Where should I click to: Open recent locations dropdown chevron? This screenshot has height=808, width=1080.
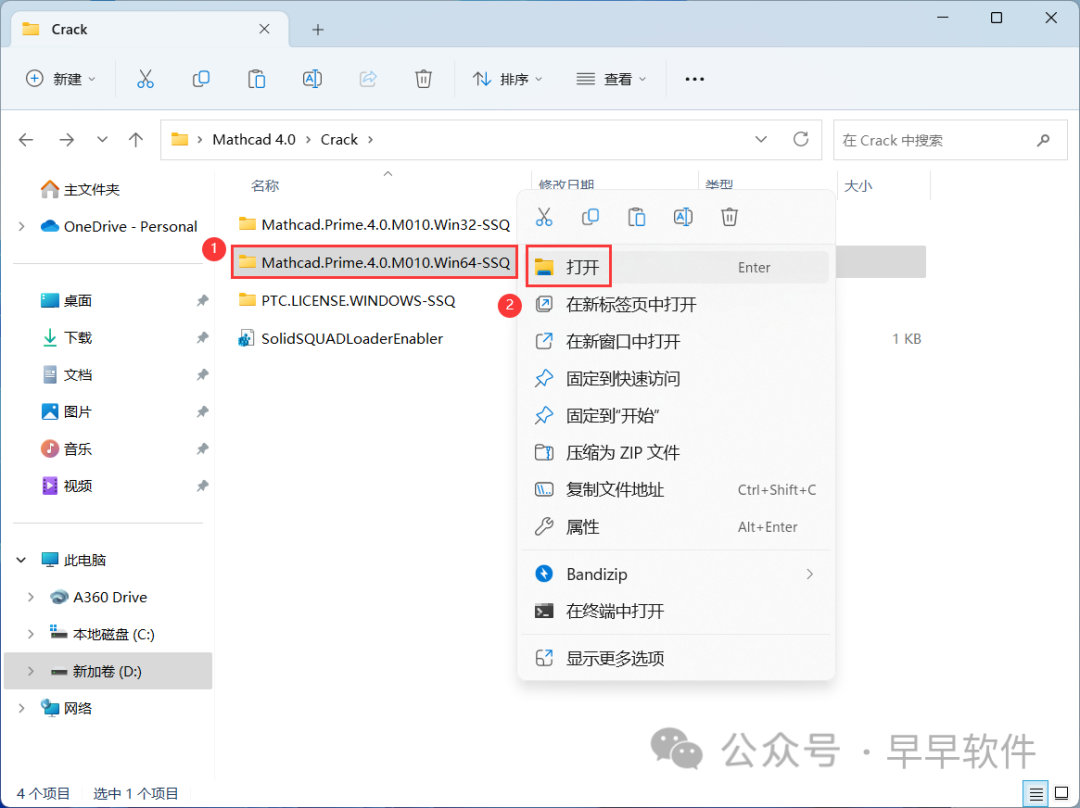[x=102, y=140]
